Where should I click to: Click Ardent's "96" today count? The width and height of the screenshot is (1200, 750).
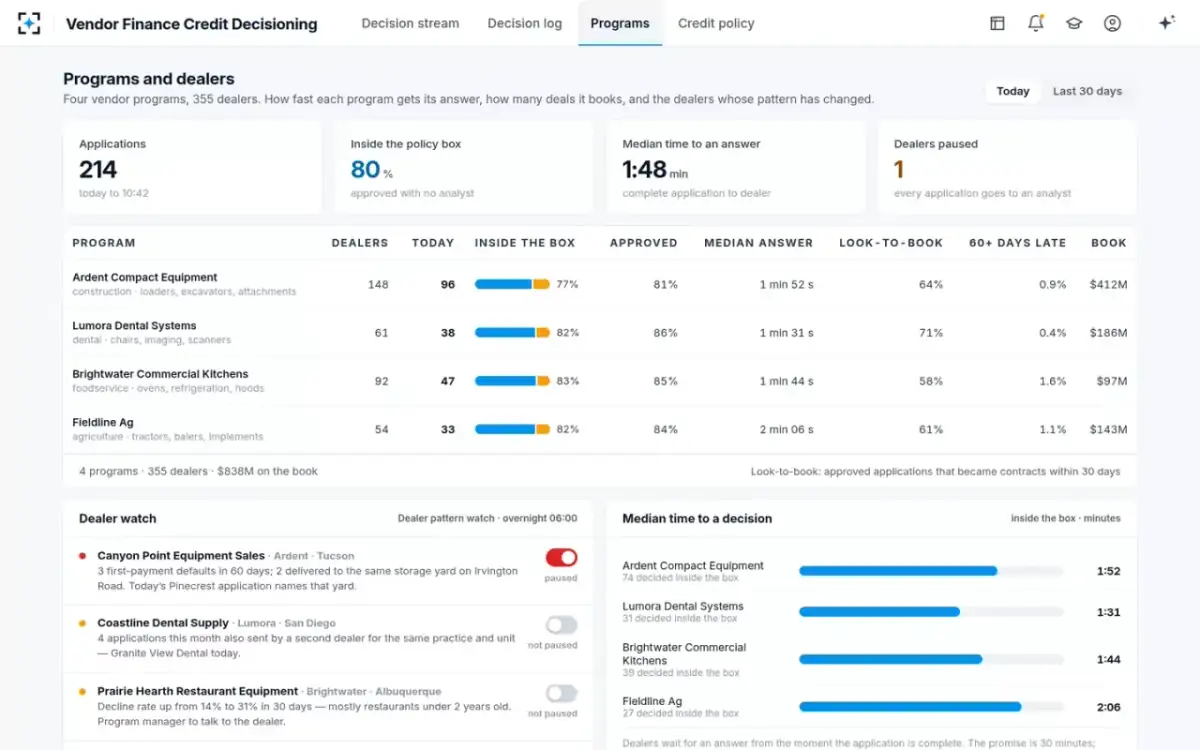447,285
